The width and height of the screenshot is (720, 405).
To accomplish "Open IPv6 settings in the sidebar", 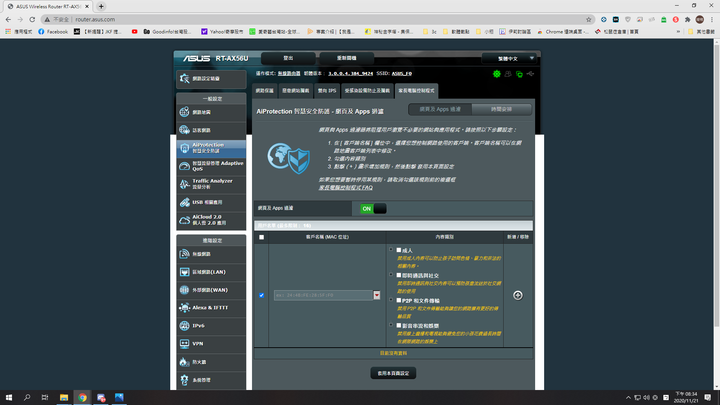I will pyautogui.click(x=211, y=326).
